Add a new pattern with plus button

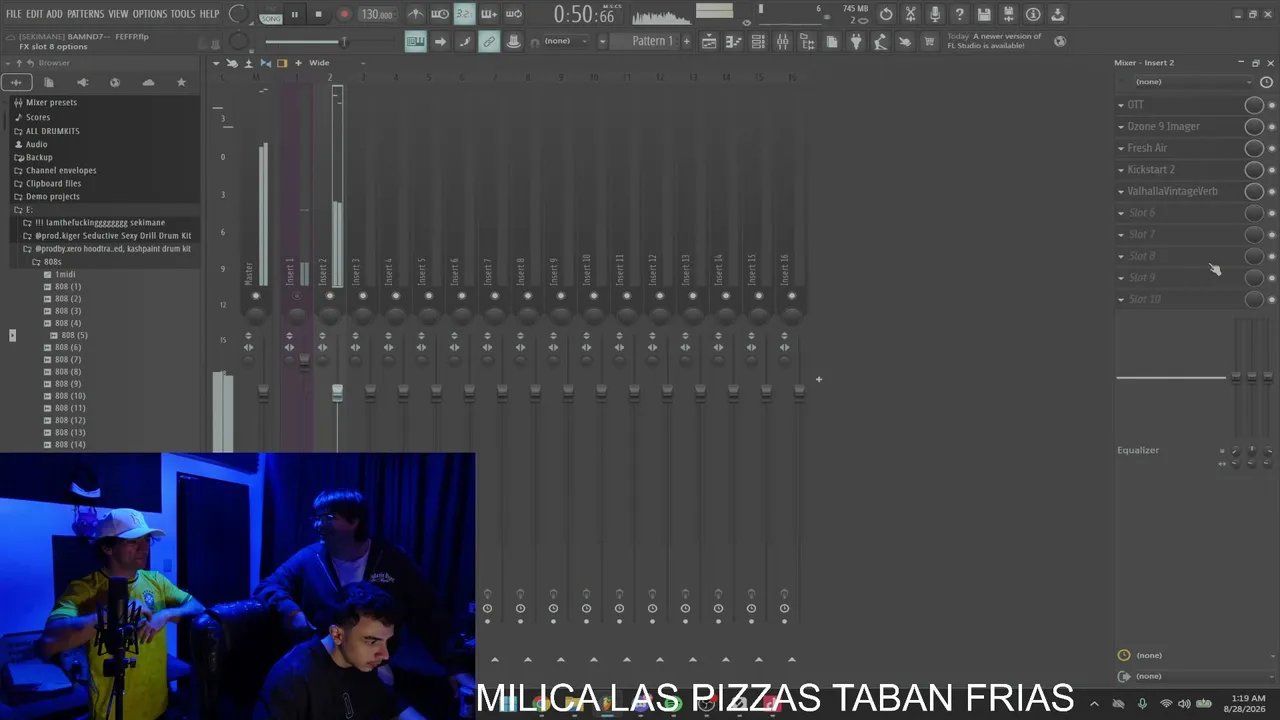click(686, 41)
